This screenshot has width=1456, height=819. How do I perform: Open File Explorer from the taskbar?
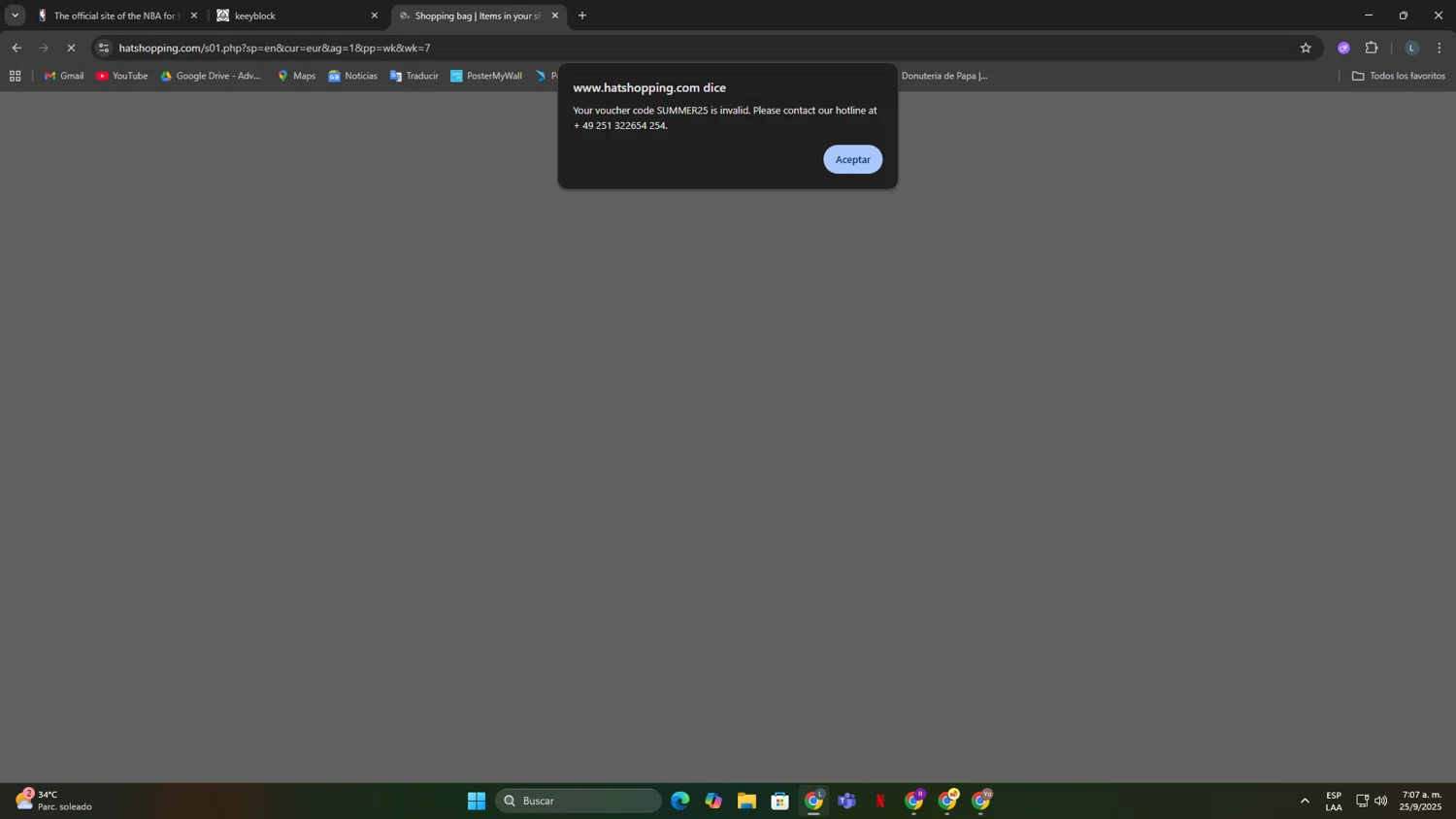tap(746, 801)
